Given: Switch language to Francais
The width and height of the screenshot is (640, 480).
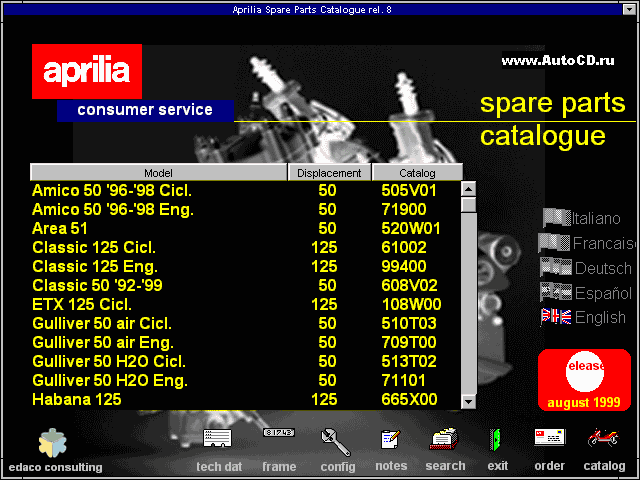Looking at the screenshot, I should tap(604, 243).
